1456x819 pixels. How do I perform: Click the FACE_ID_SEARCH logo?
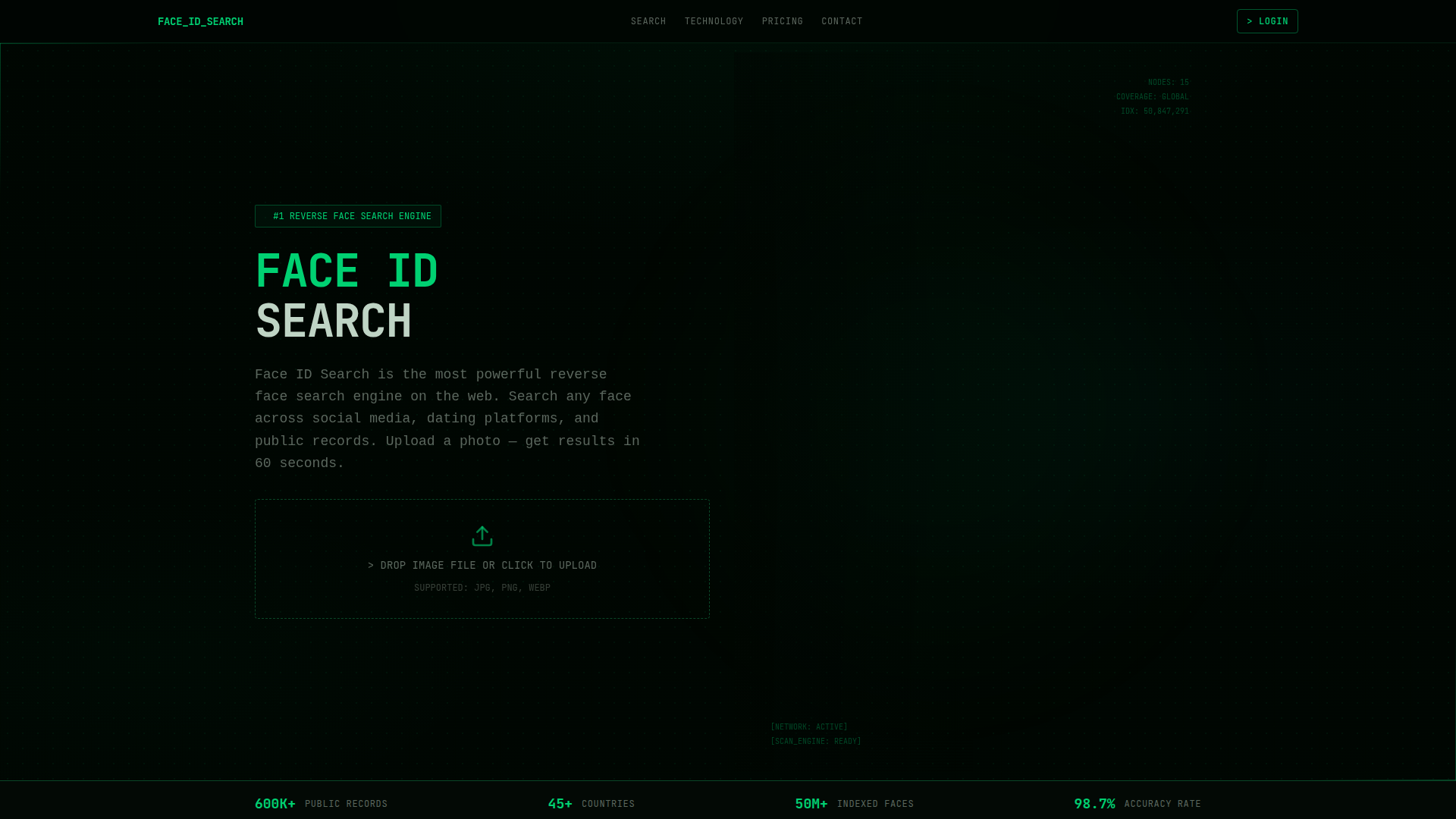tap(200, 22)
